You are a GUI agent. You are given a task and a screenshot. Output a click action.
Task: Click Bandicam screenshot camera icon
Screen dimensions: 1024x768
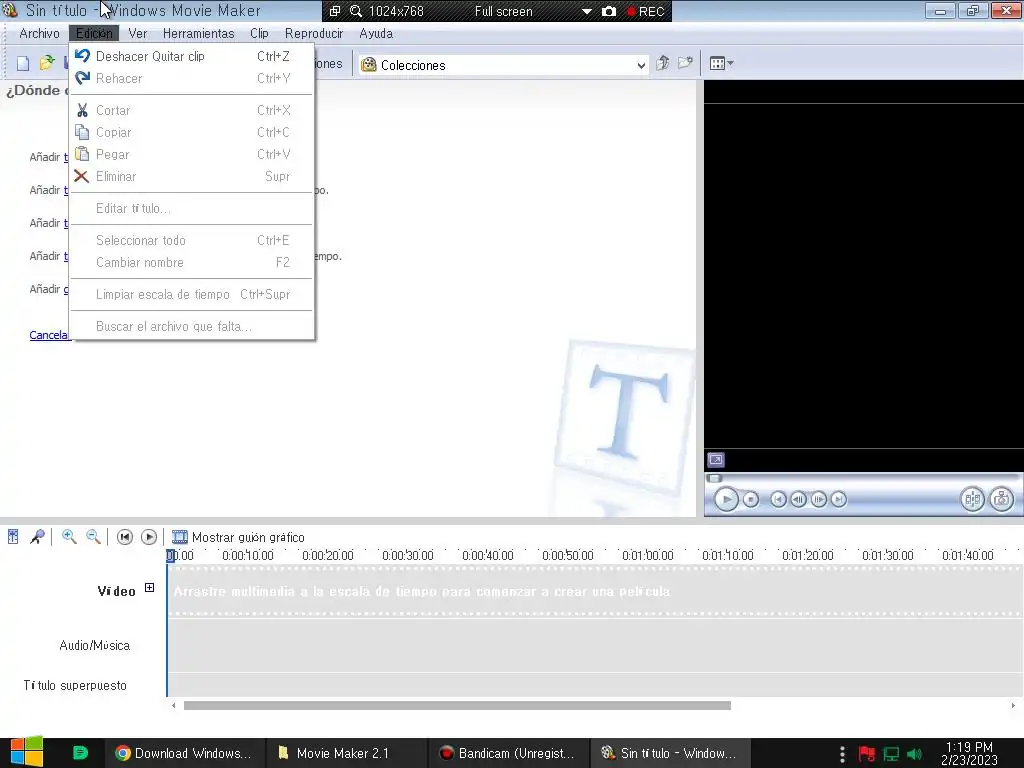tap(609, 11)
